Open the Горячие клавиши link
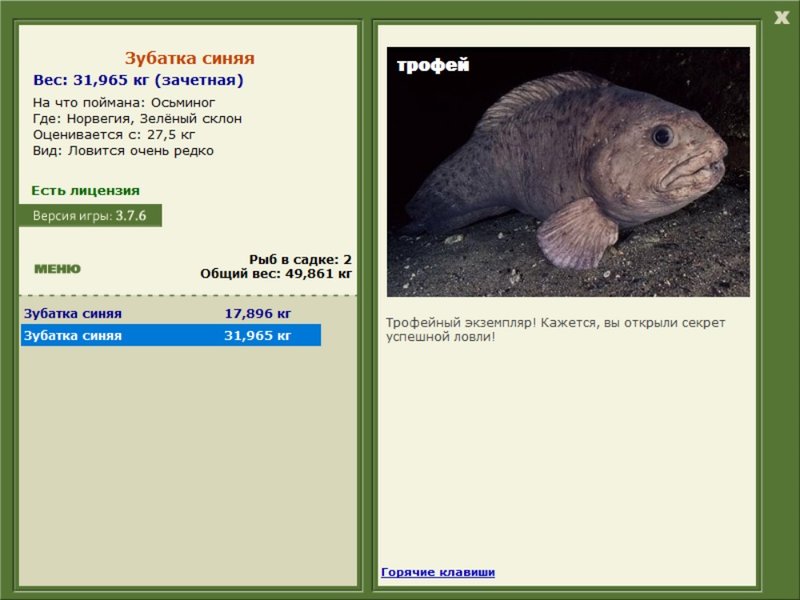Image resolution: width=800 pixels, height=600 pixels. [x=438, y=572]
